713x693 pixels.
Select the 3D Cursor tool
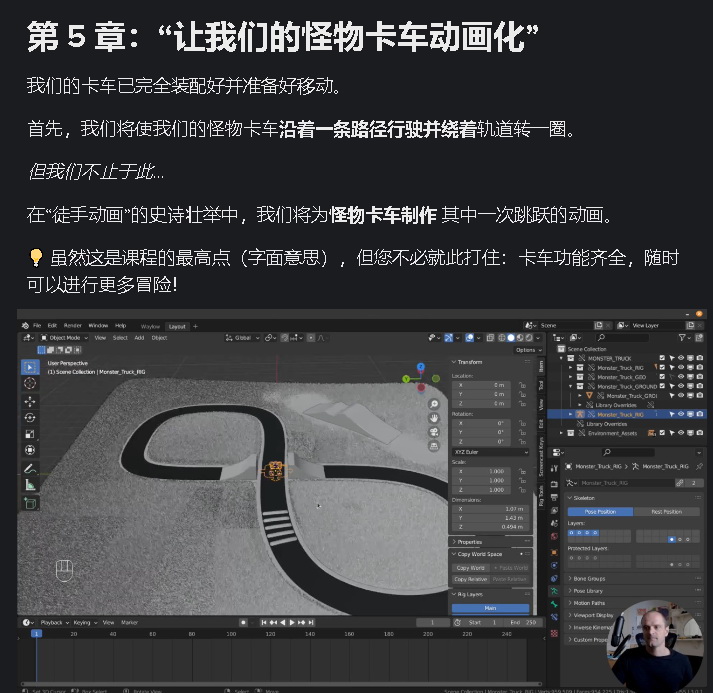point(30,383)
